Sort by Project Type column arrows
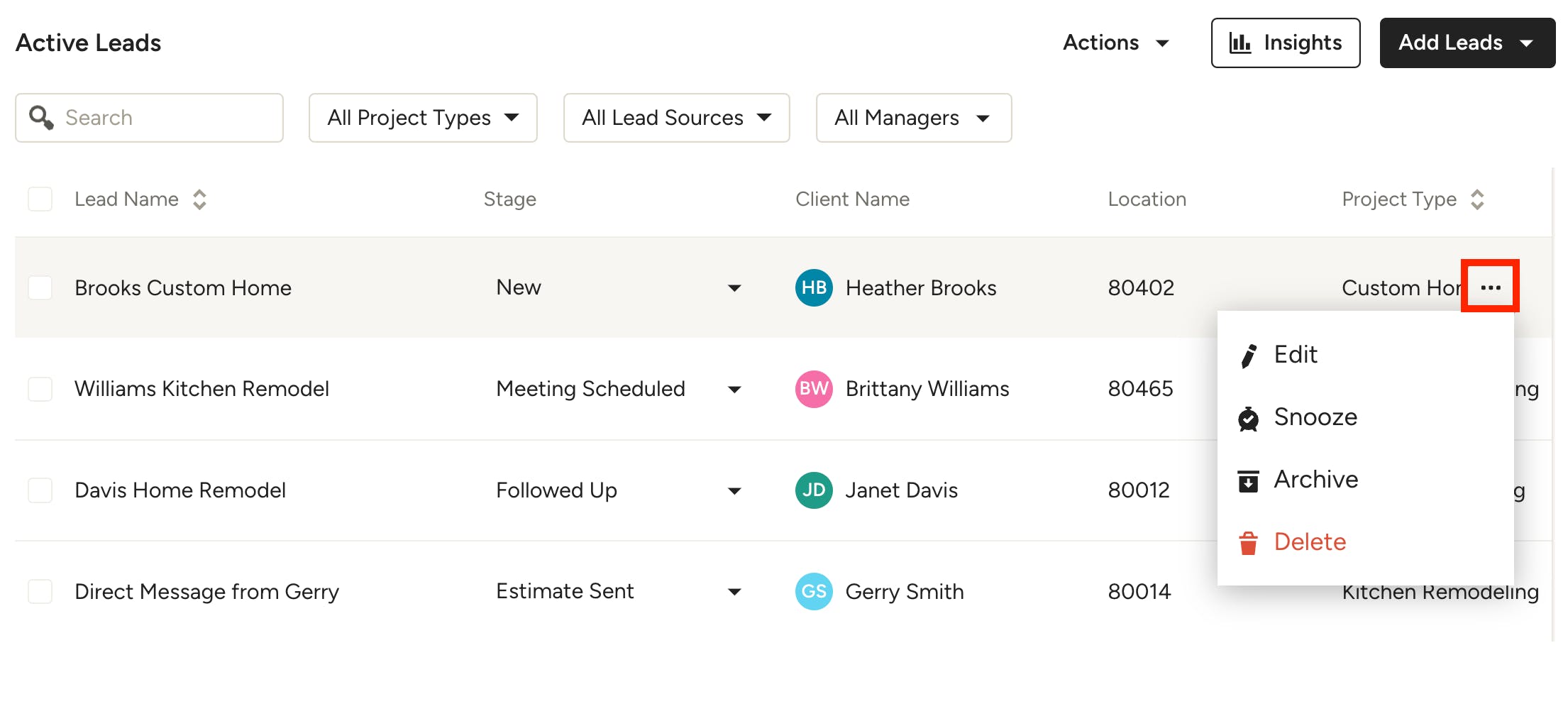This screenshot has height=704, width=1568. (x=1477, y=199)
